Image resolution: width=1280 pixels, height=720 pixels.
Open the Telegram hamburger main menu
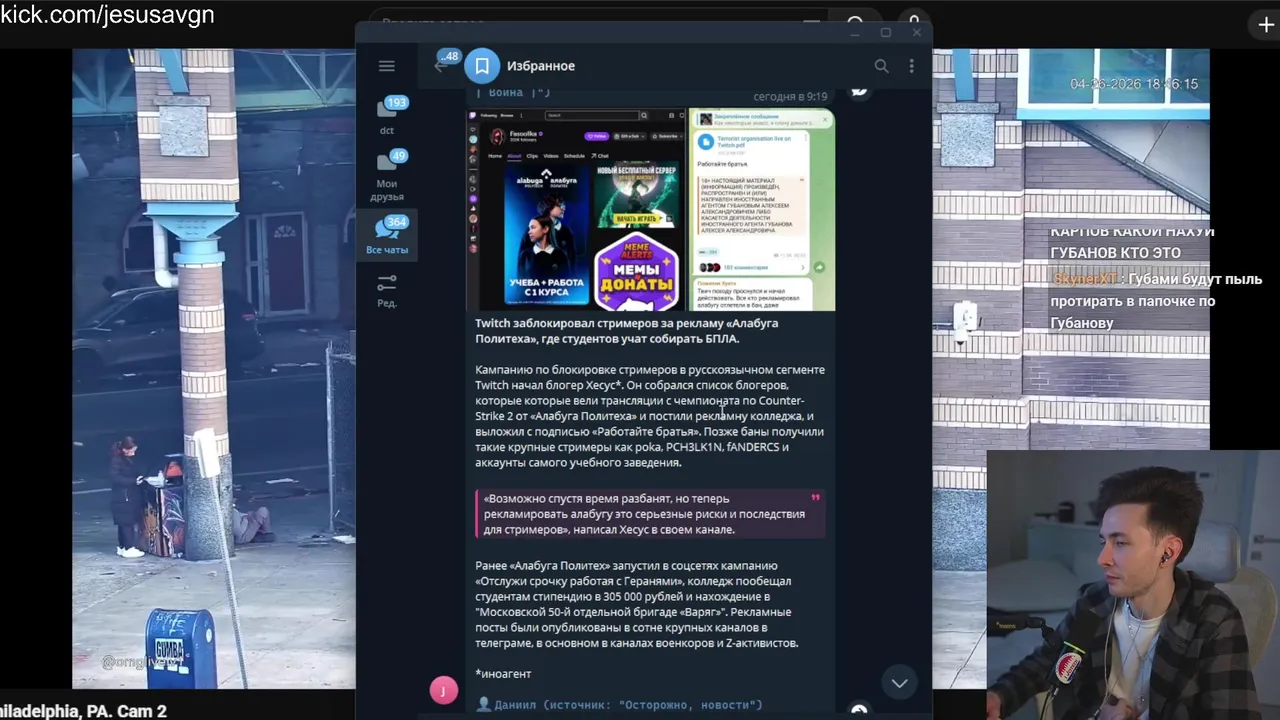(x=387, y=66)
